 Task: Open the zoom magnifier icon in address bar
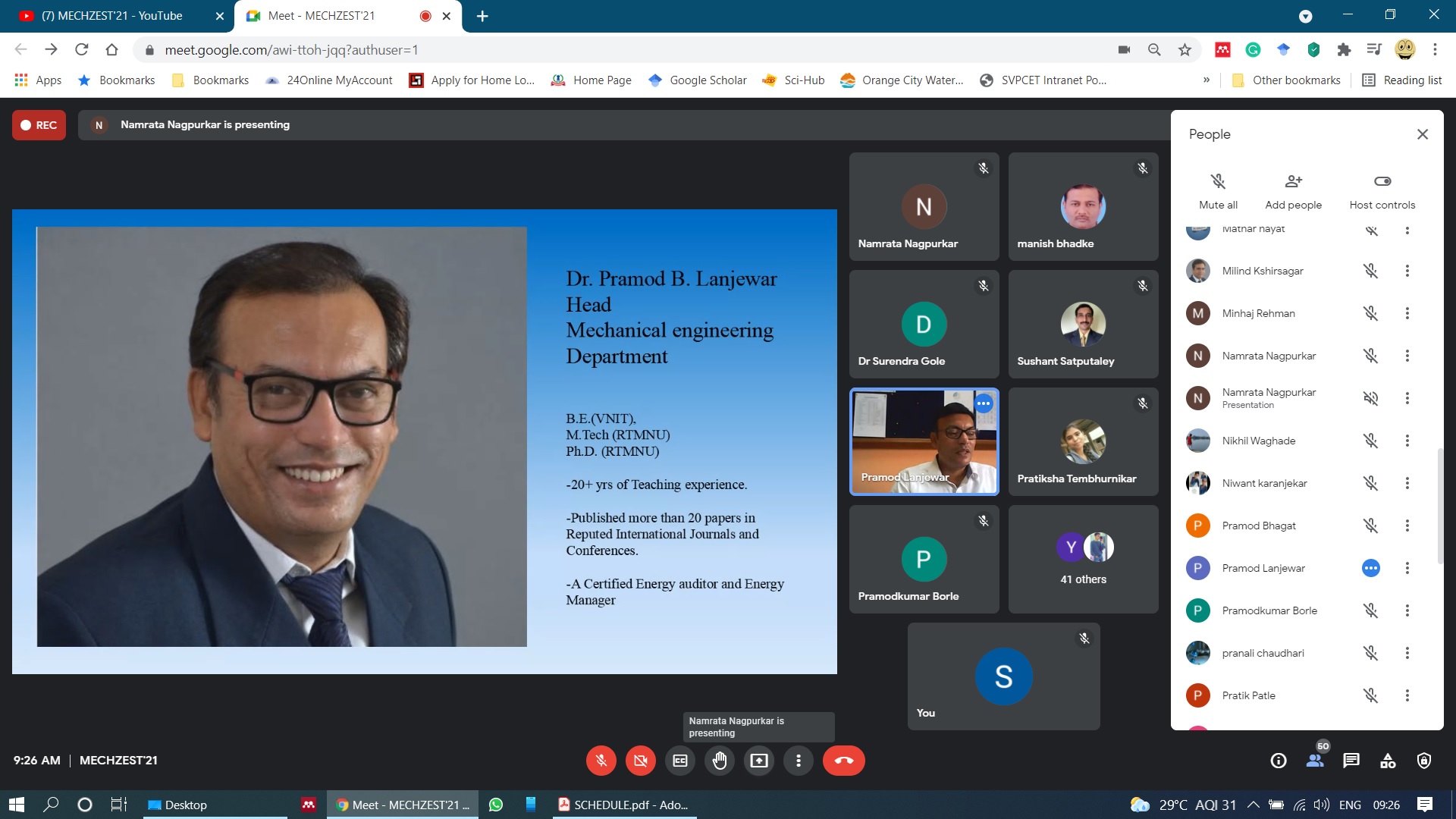pyautogui.click(x=1154, y=50)
